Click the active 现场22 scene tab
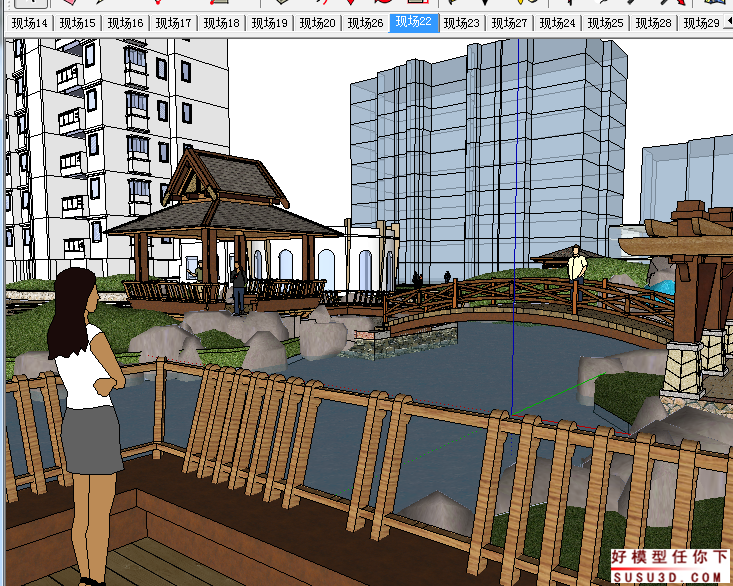 (414, 22)
